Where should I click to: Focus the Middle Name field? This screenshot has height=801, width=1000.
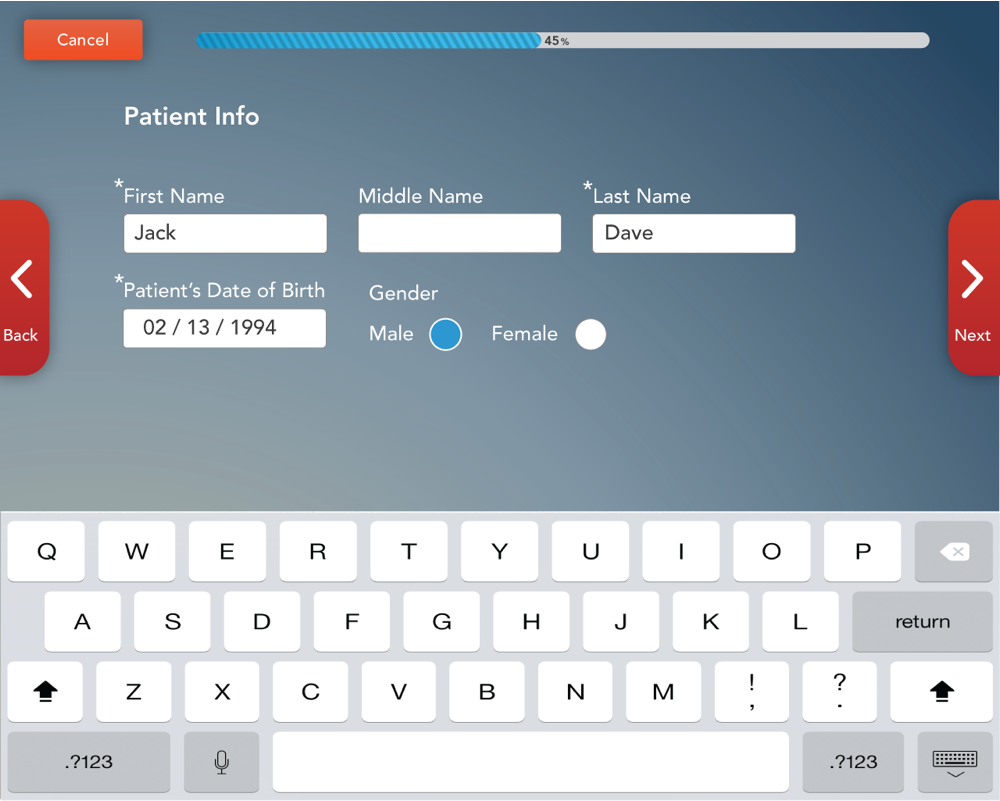pyautogui.click(x=459, y=233)
